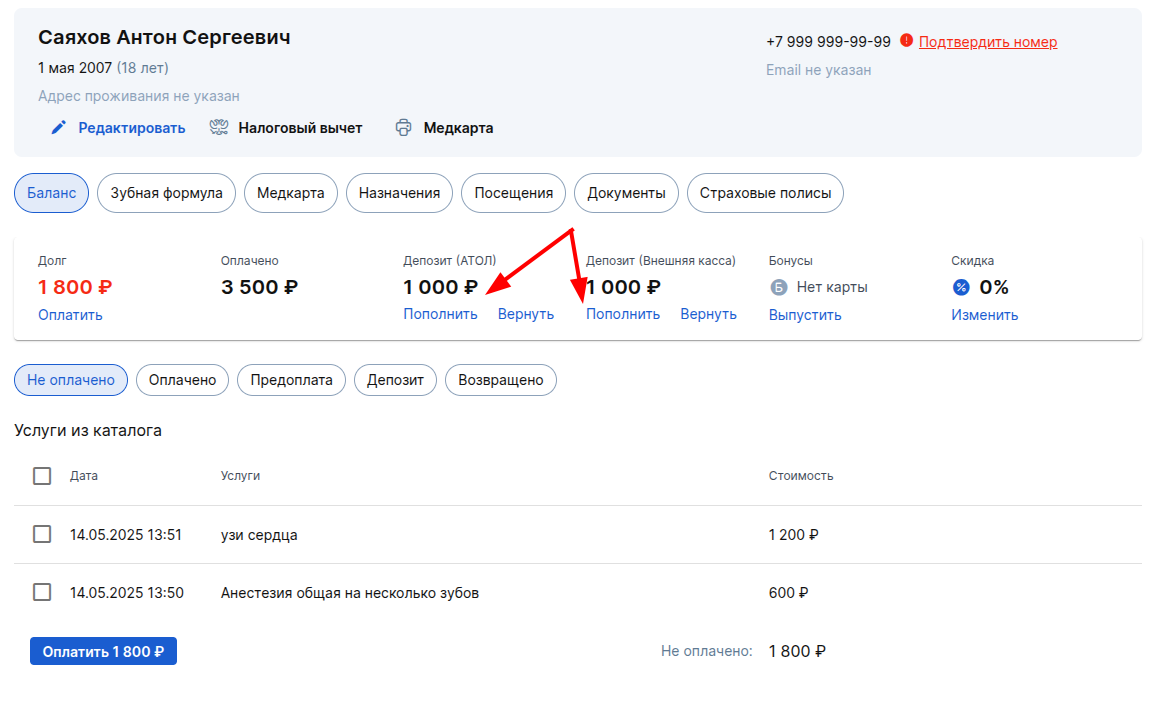Click the date 14.05.2025 13:51
The image size is (1156, 715).
pos(126,535)
